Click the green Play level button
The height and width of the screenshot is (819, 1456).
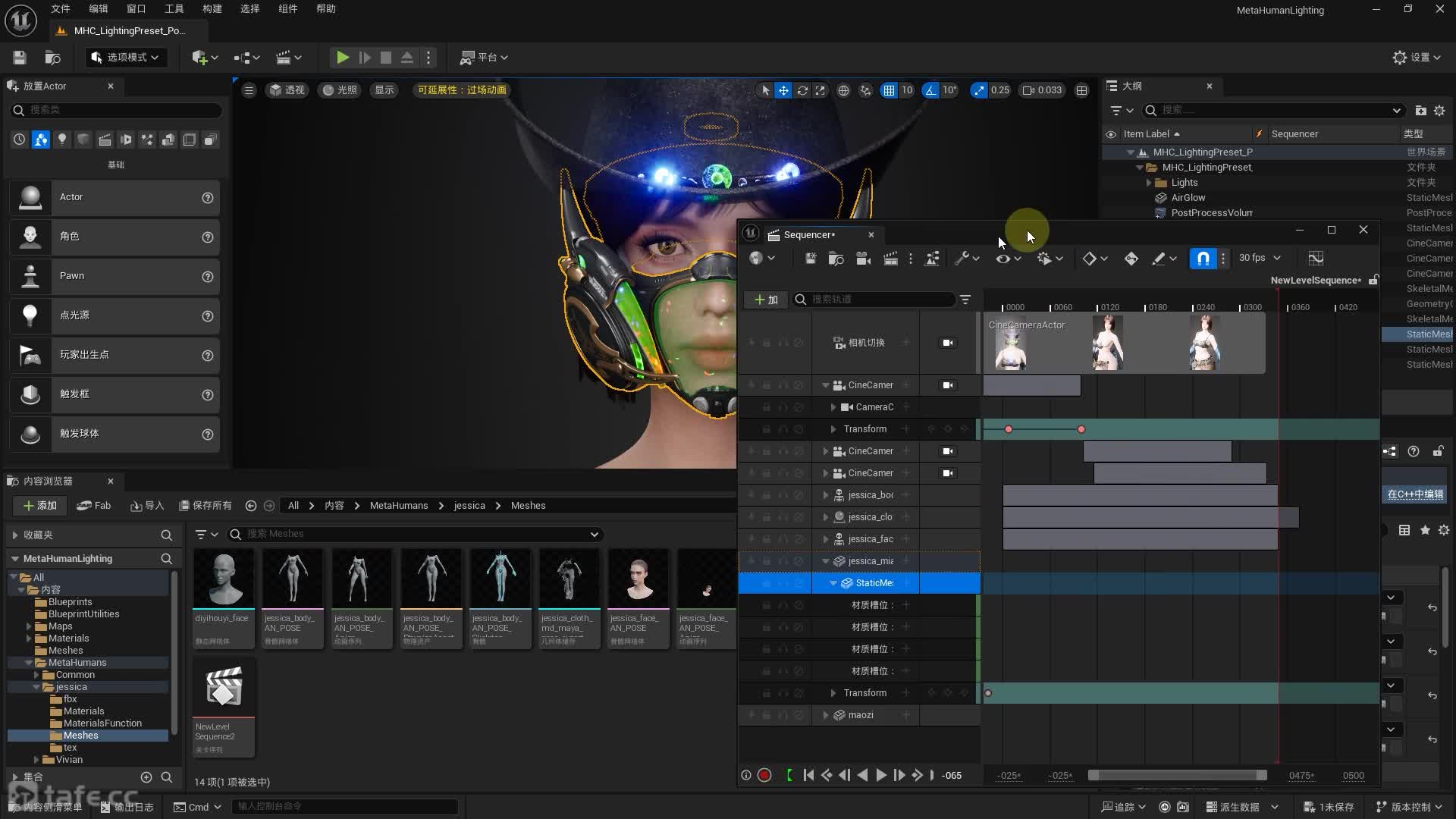(343, 58)
